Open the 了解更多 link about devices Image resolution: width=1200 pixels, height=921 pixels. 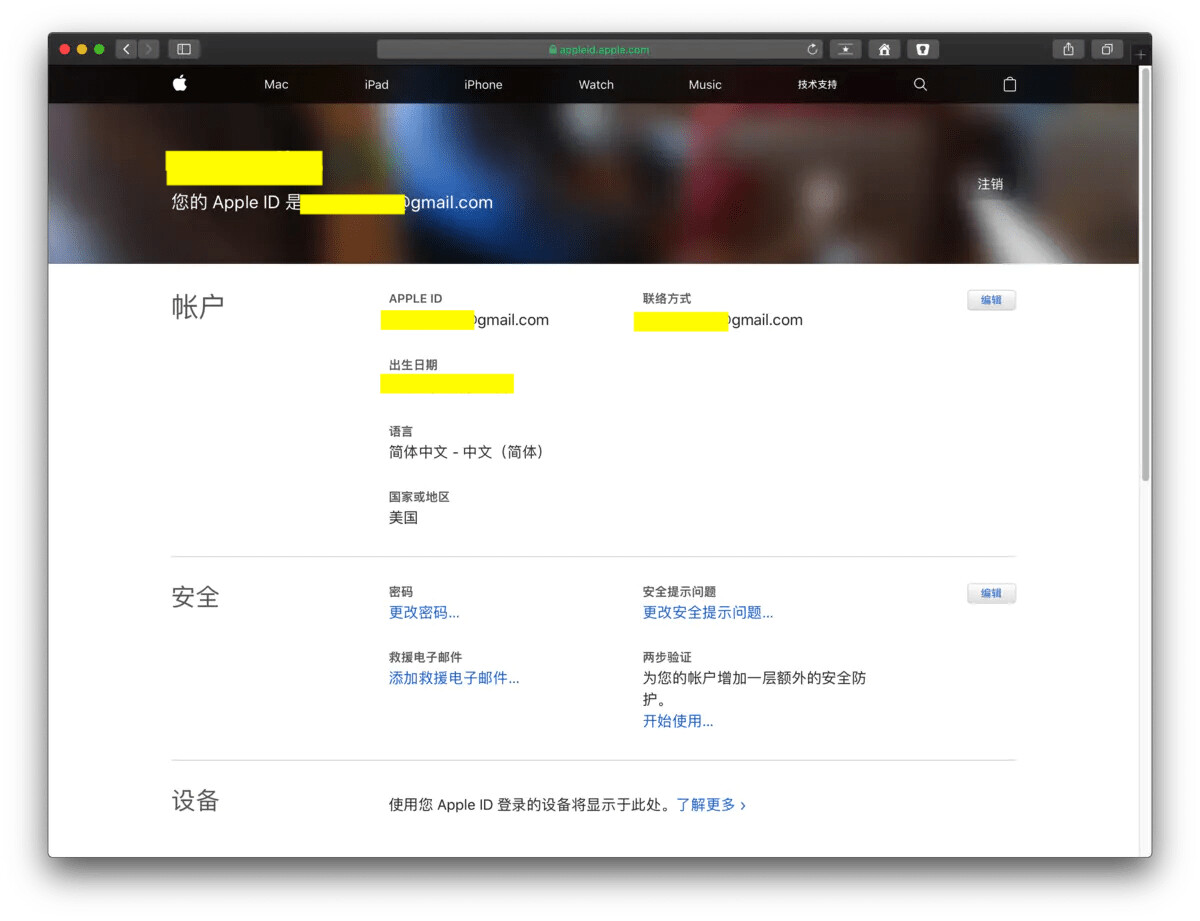[x=711, y=805]
